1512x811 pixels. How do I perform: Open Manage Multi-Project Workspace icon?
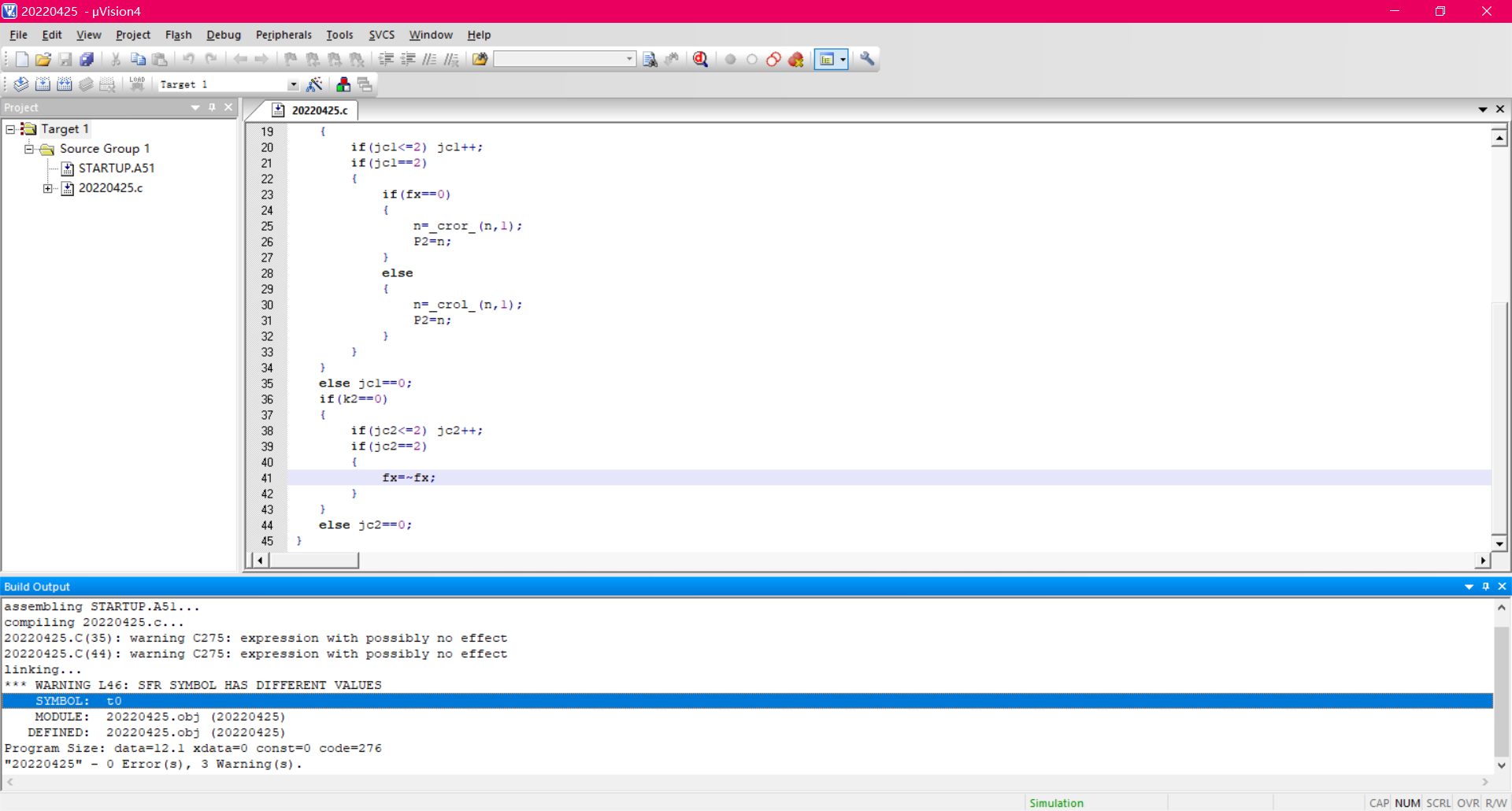tap(365, 84)
